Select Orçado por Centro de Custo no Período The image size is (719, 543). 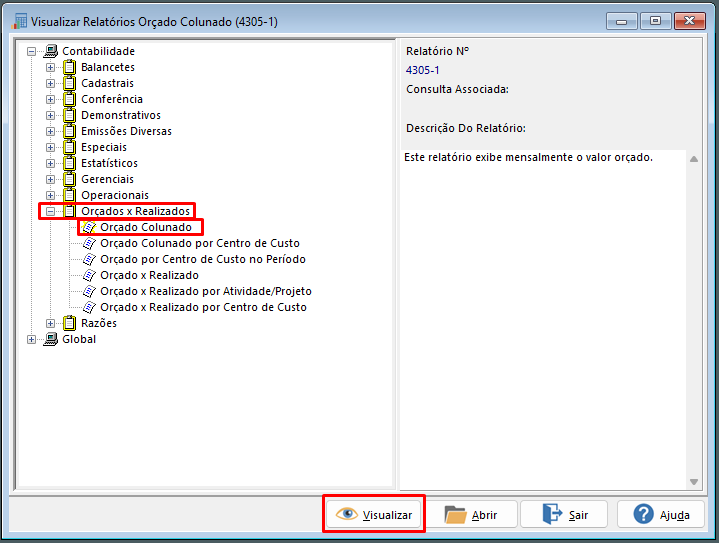point(203,260)
